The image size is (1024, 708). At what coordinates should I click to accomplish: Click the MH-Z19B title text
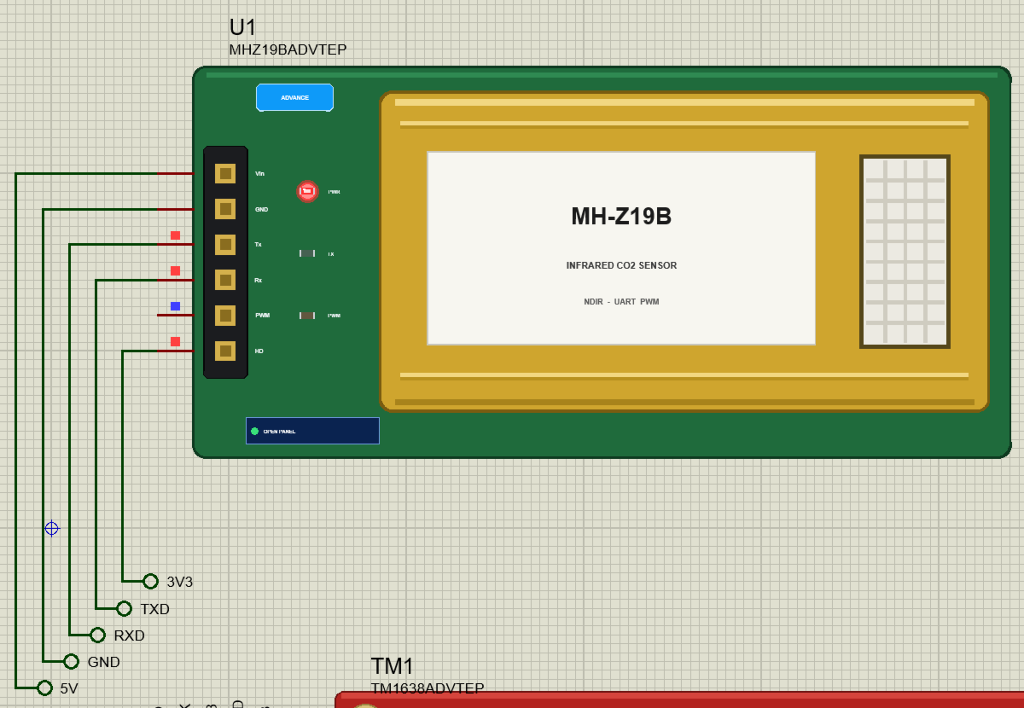pos(621,216)
